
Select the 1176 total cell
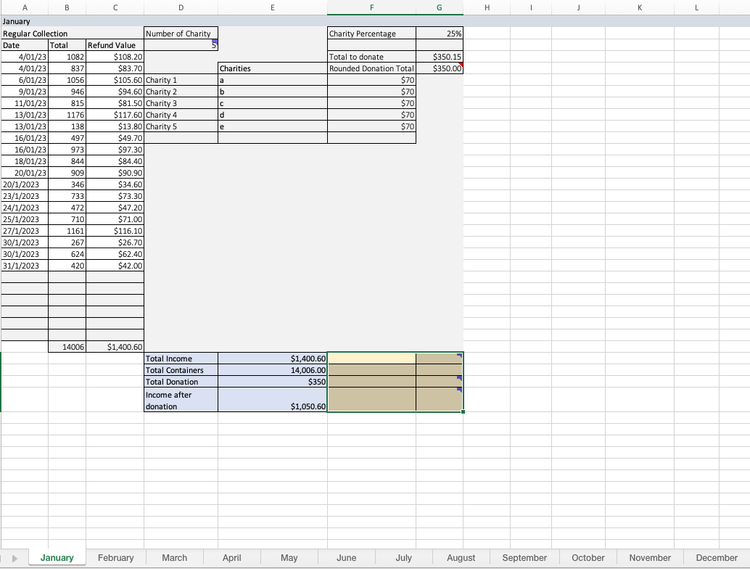click(x=67, y=115)
